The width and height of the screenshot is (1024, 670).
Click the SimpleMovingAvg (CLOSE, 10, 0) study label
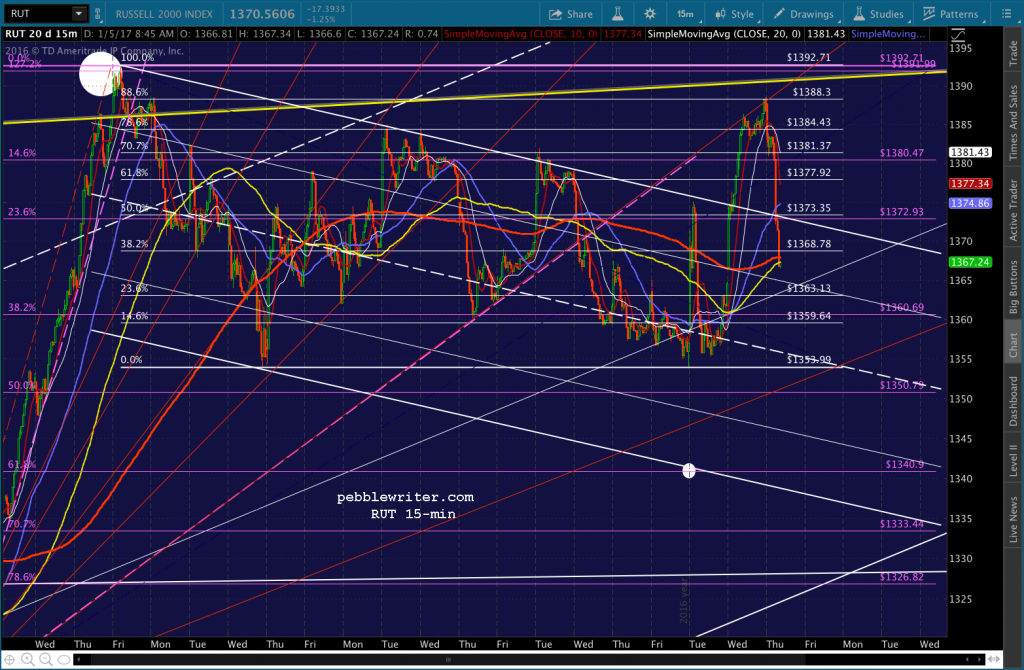tap(520, 33)
